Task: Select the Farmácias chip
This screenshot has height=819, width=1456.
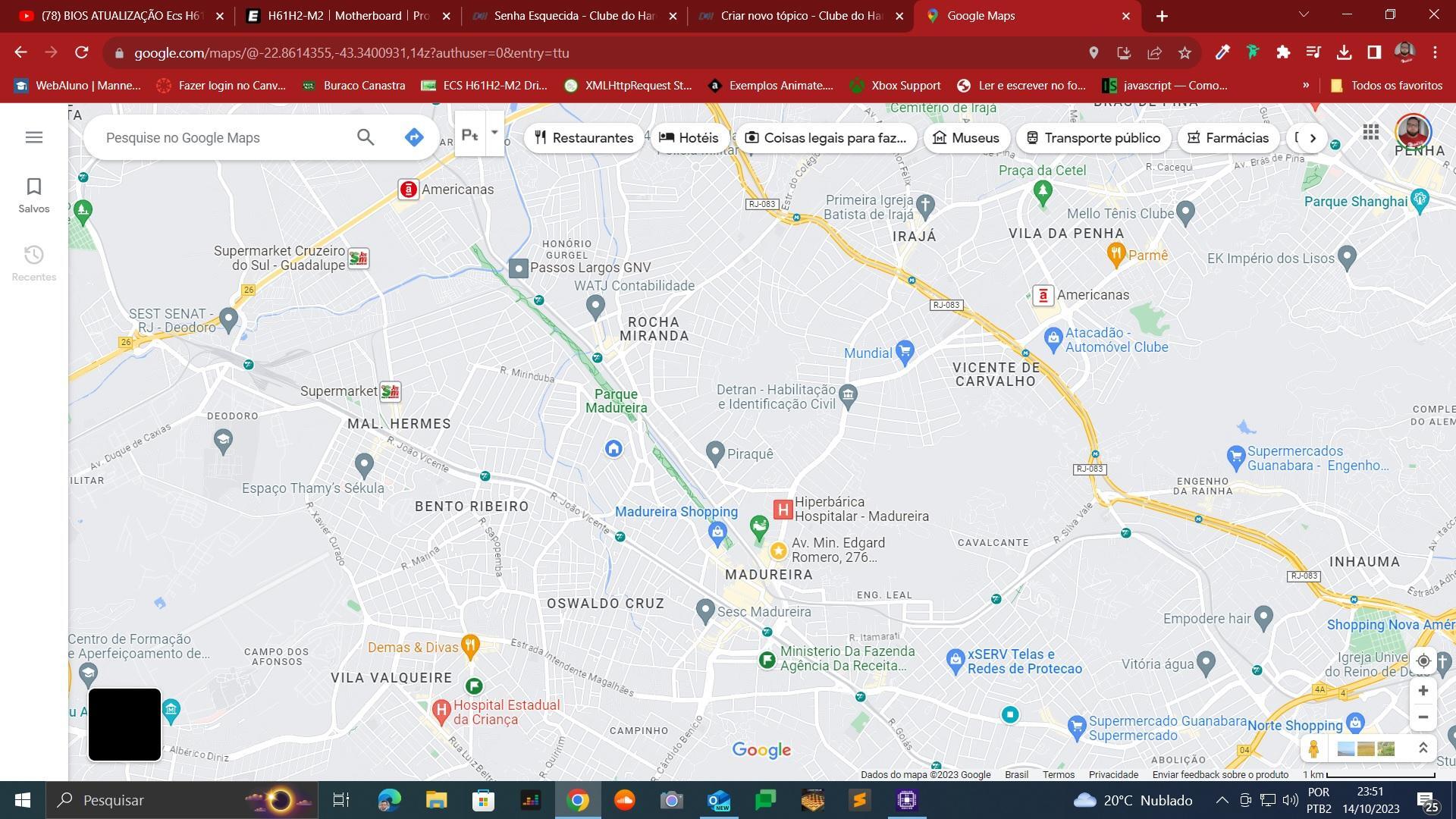Action: tap(1228, 137)
